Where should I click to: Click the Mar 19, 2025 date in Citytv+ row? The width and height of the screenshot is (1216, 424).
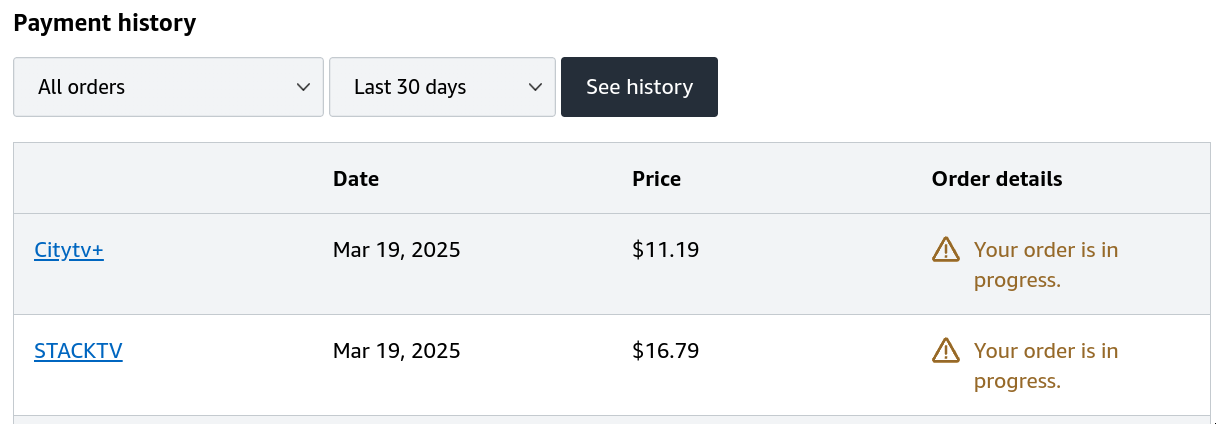coord(397,250)
